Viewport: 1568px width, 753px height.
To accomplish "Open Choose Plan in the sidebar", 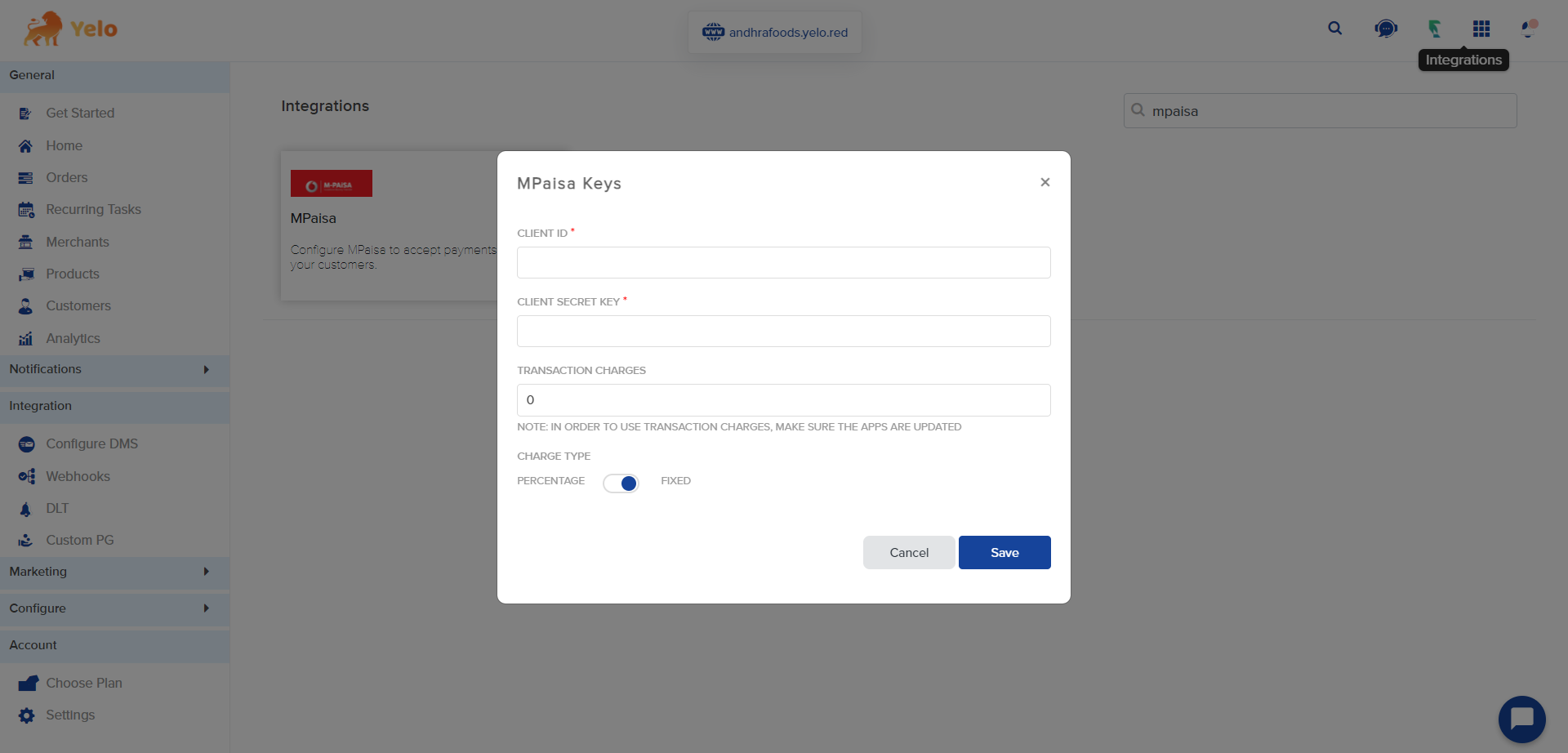I will [x=84, y=684].
